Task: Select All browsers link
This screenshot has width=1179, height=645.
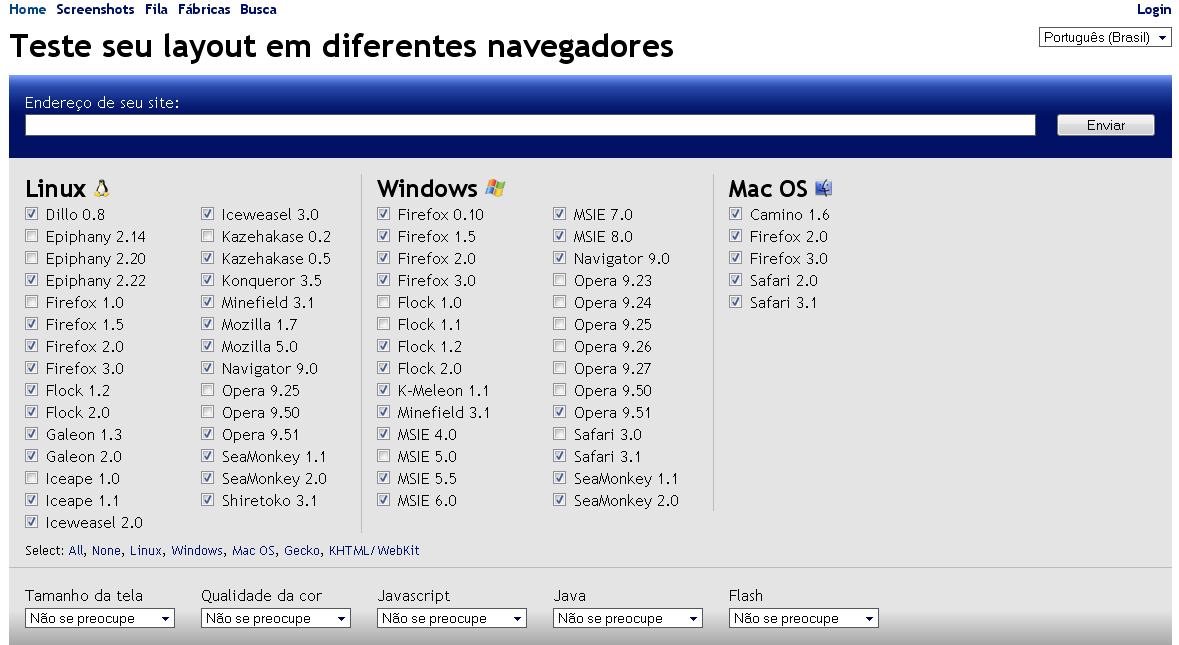Action: tap(76, 550)
